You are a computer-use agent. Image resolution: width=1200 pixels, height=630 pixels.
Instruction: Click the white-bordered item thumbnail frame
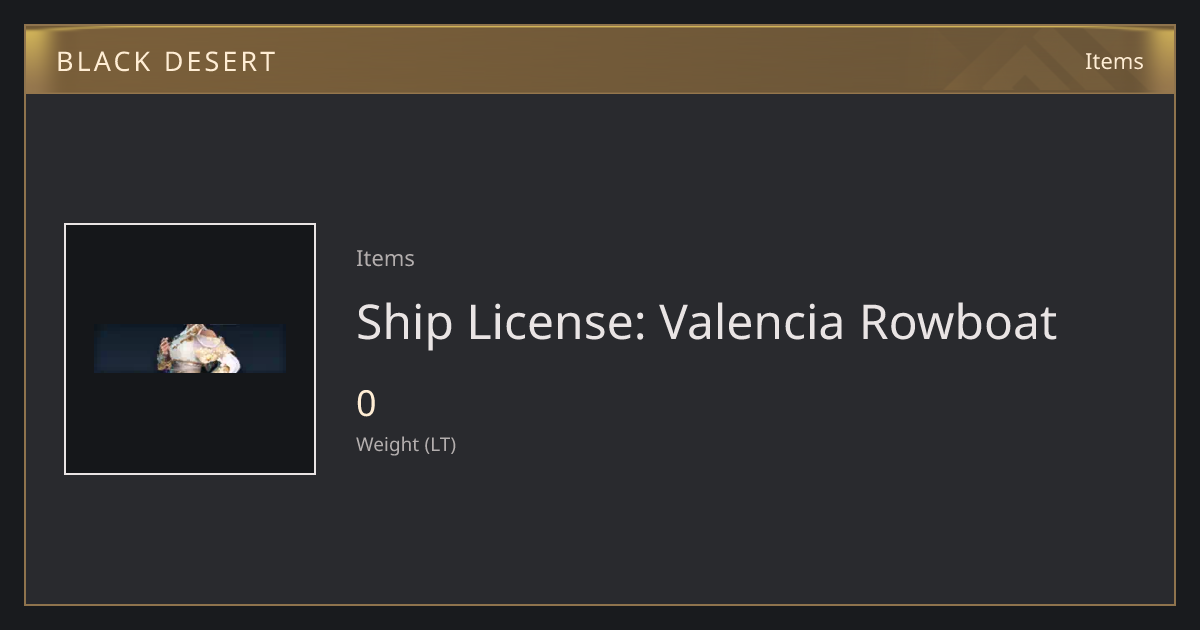190,349
